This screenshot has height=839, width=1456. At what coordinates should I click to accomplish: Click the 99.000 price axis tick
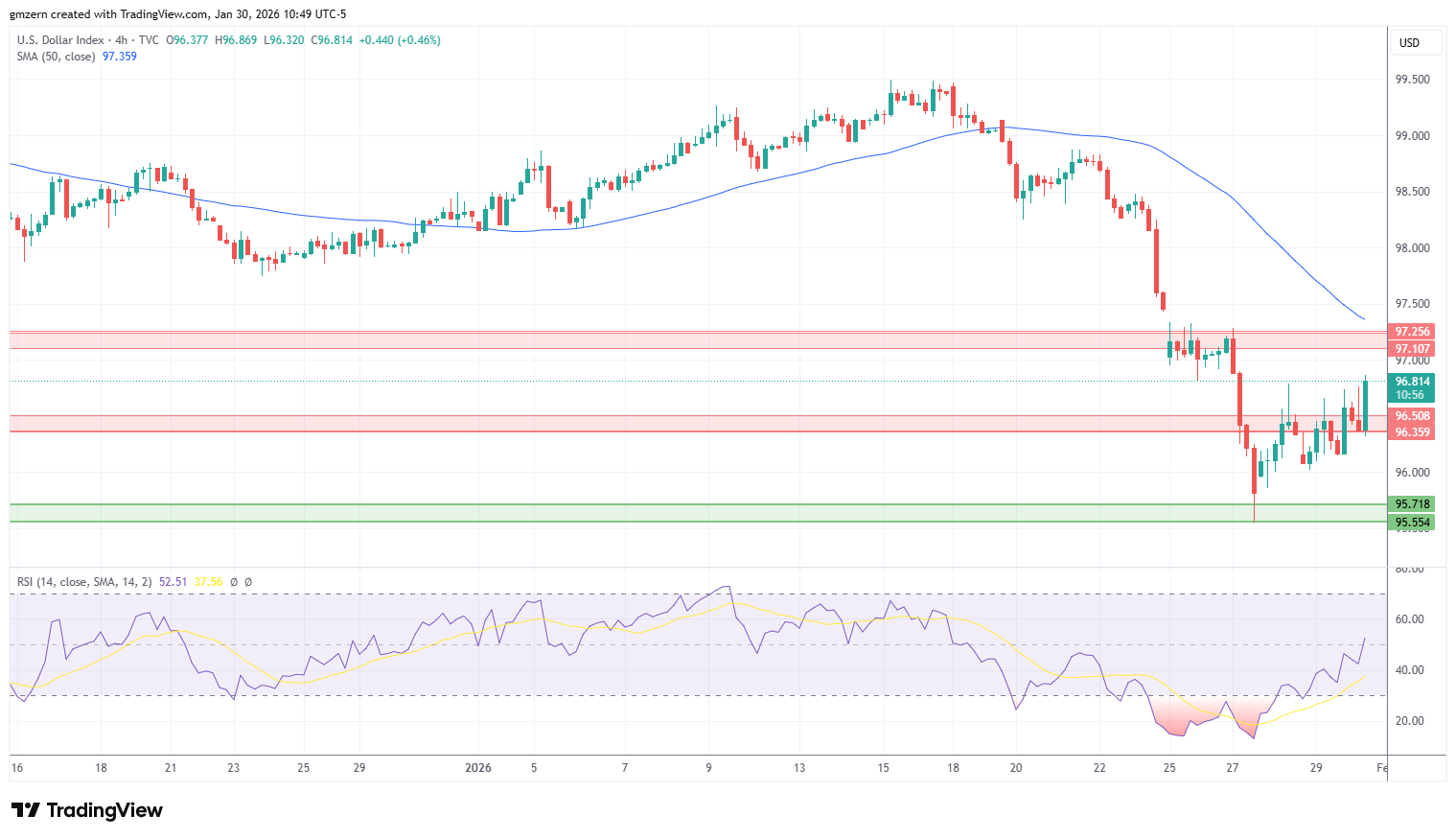(x=1412, y=136)
